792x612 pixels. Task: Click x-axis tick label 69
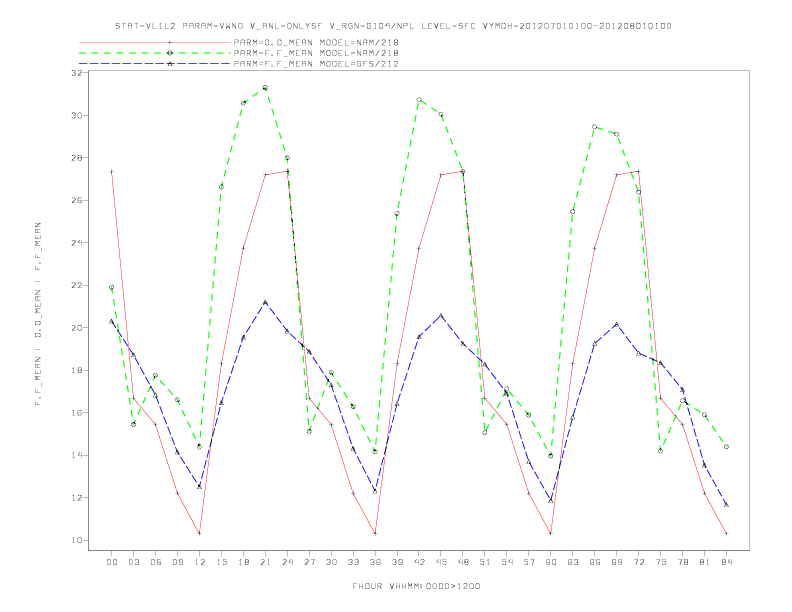[x=617, y=562]
